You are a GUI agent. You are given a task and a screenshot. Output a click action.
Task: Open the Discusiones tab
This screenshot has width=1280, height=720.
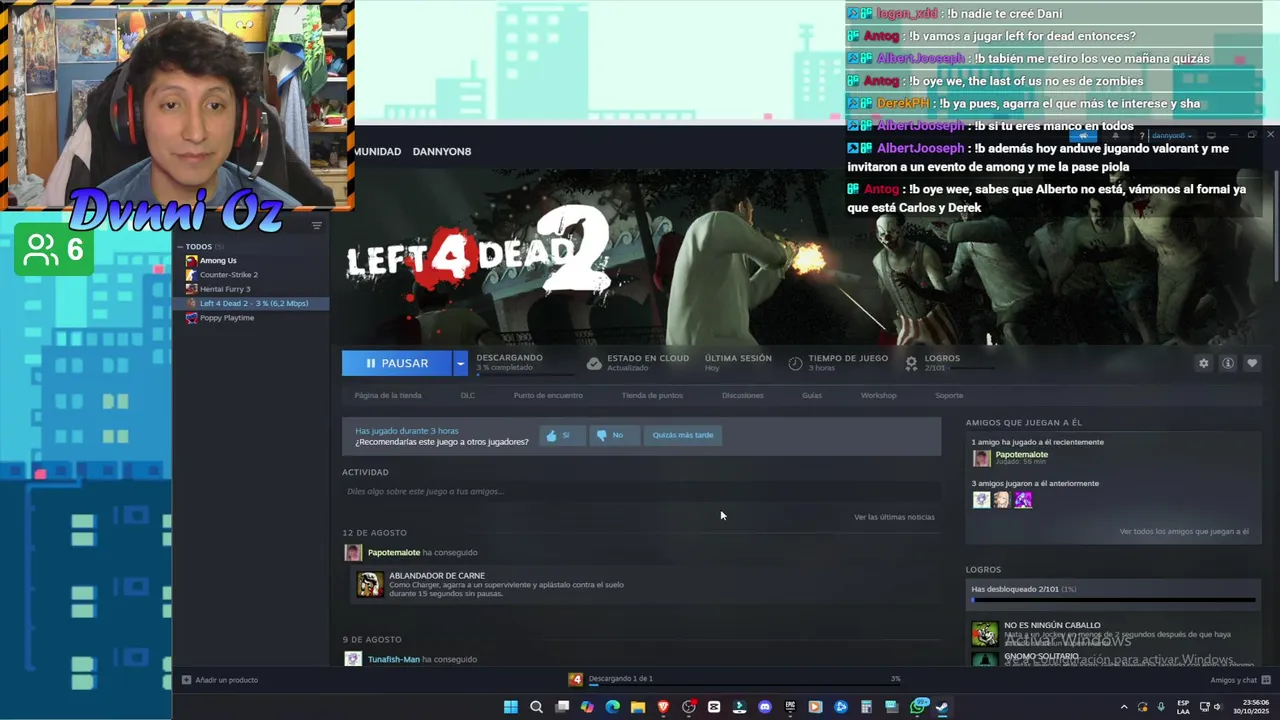743,395
